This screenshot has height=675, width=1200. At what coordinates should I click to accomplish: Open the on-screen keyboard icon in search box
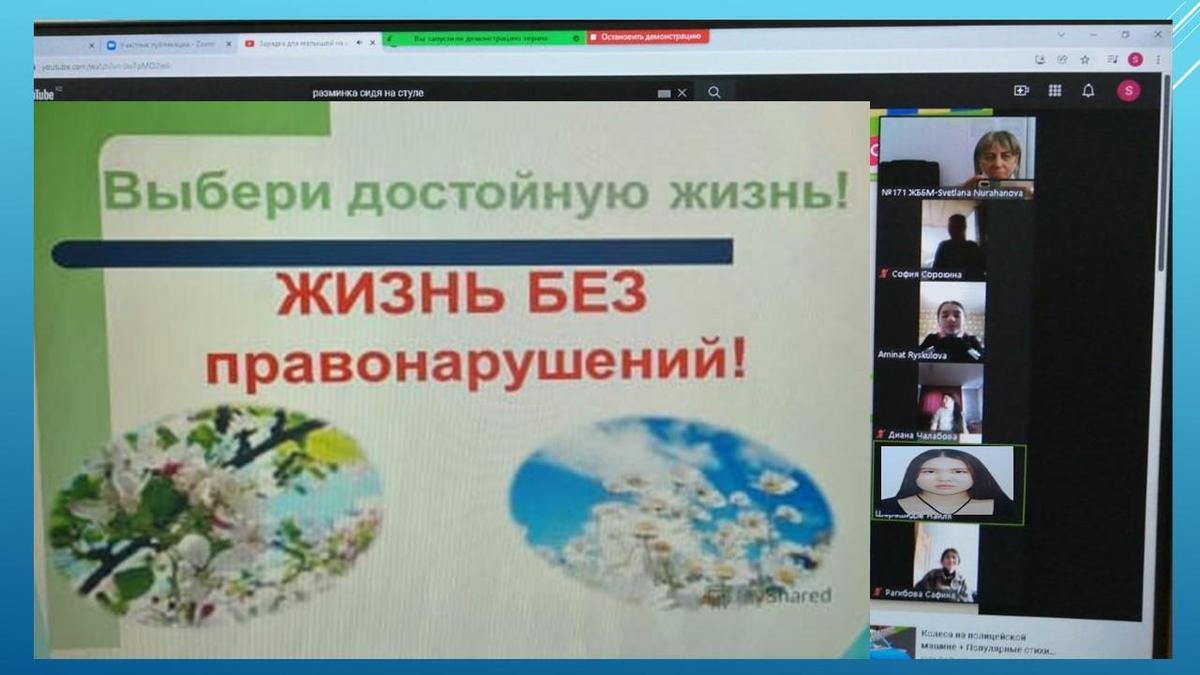(x=664, y=93)
